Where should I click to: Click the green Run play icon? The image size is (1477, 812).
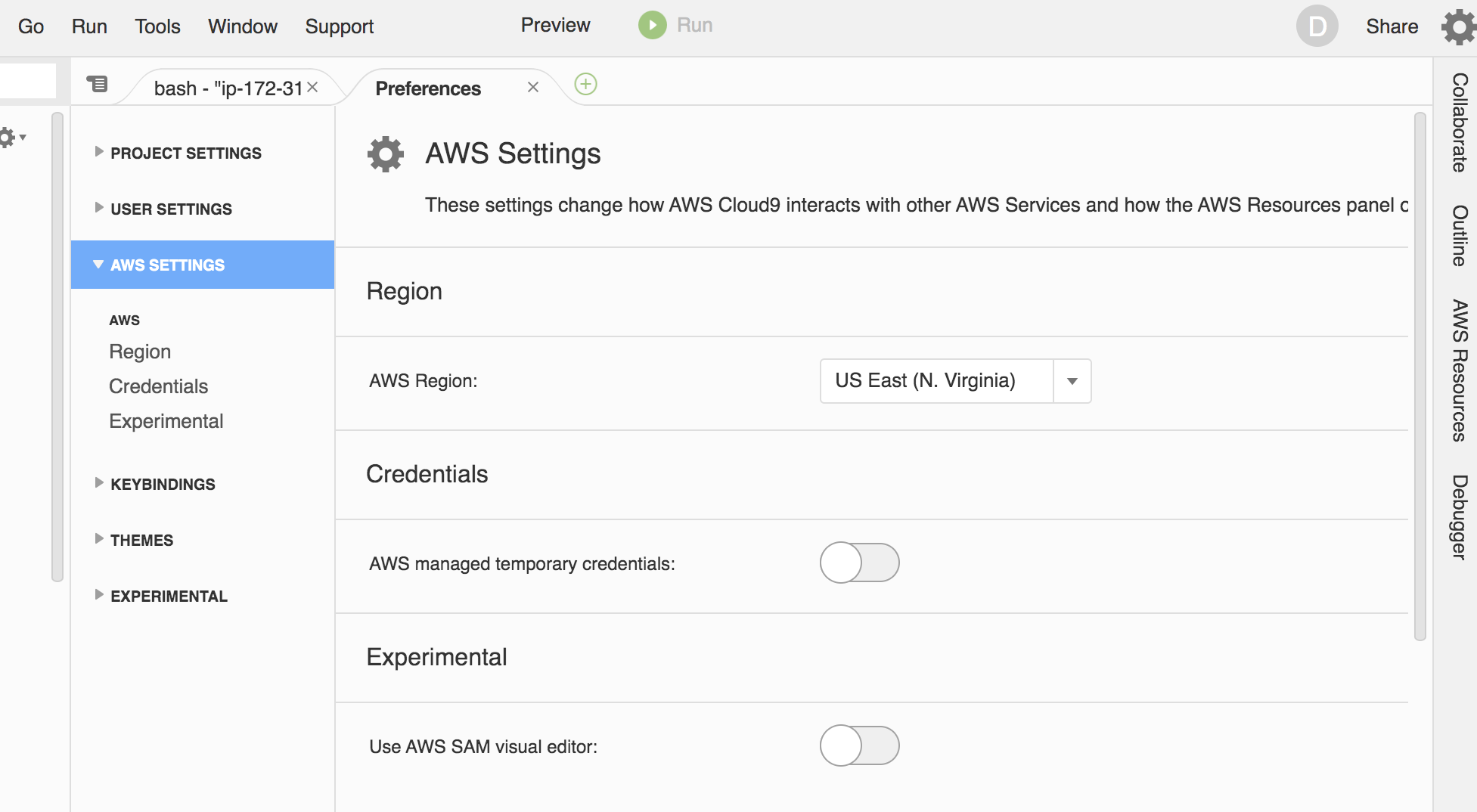click(652, 25)
